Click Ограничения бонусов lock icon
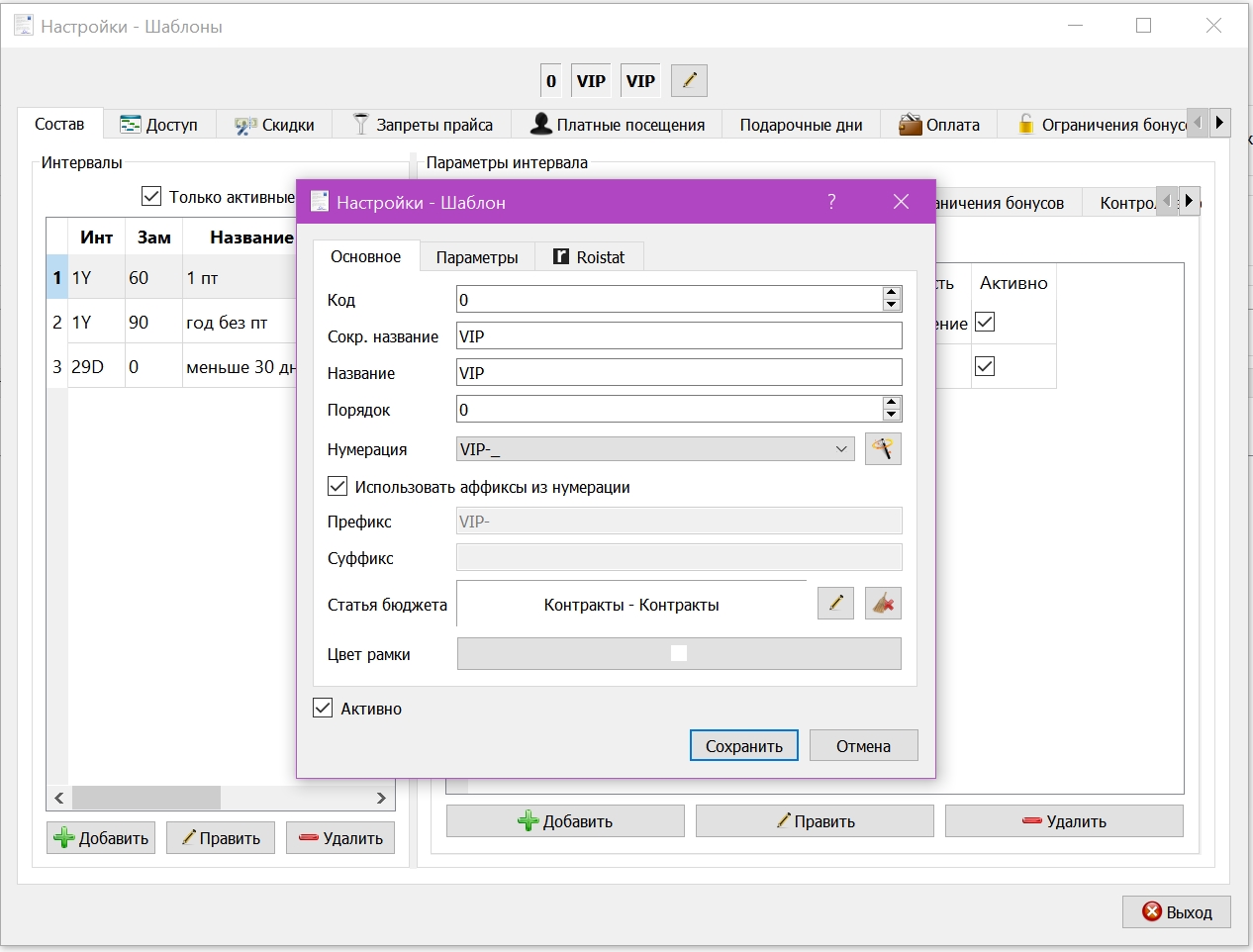1253x952 pixels. coord(1027,124)
